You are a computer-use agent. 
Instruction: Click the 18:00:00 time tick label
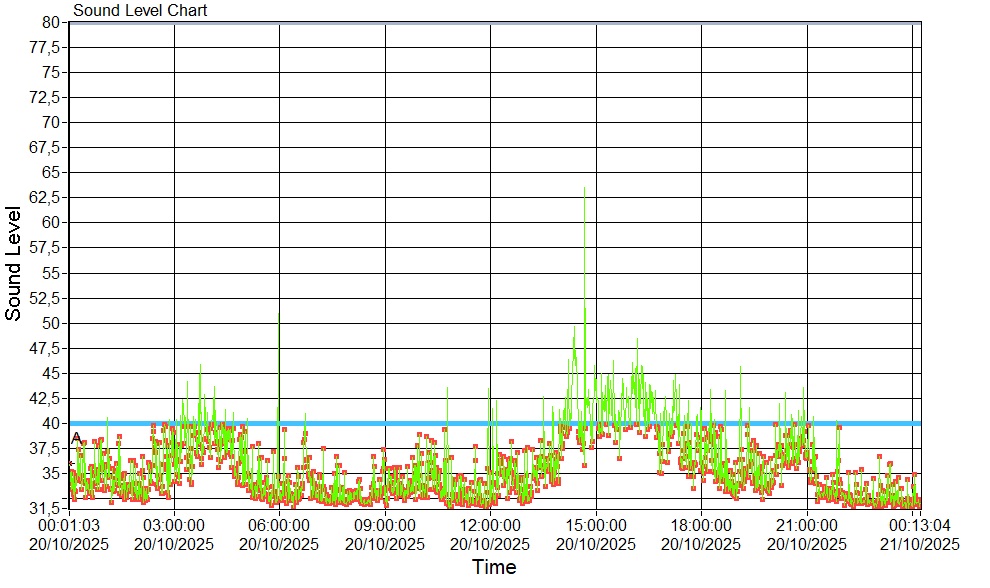tap(701, 525)
